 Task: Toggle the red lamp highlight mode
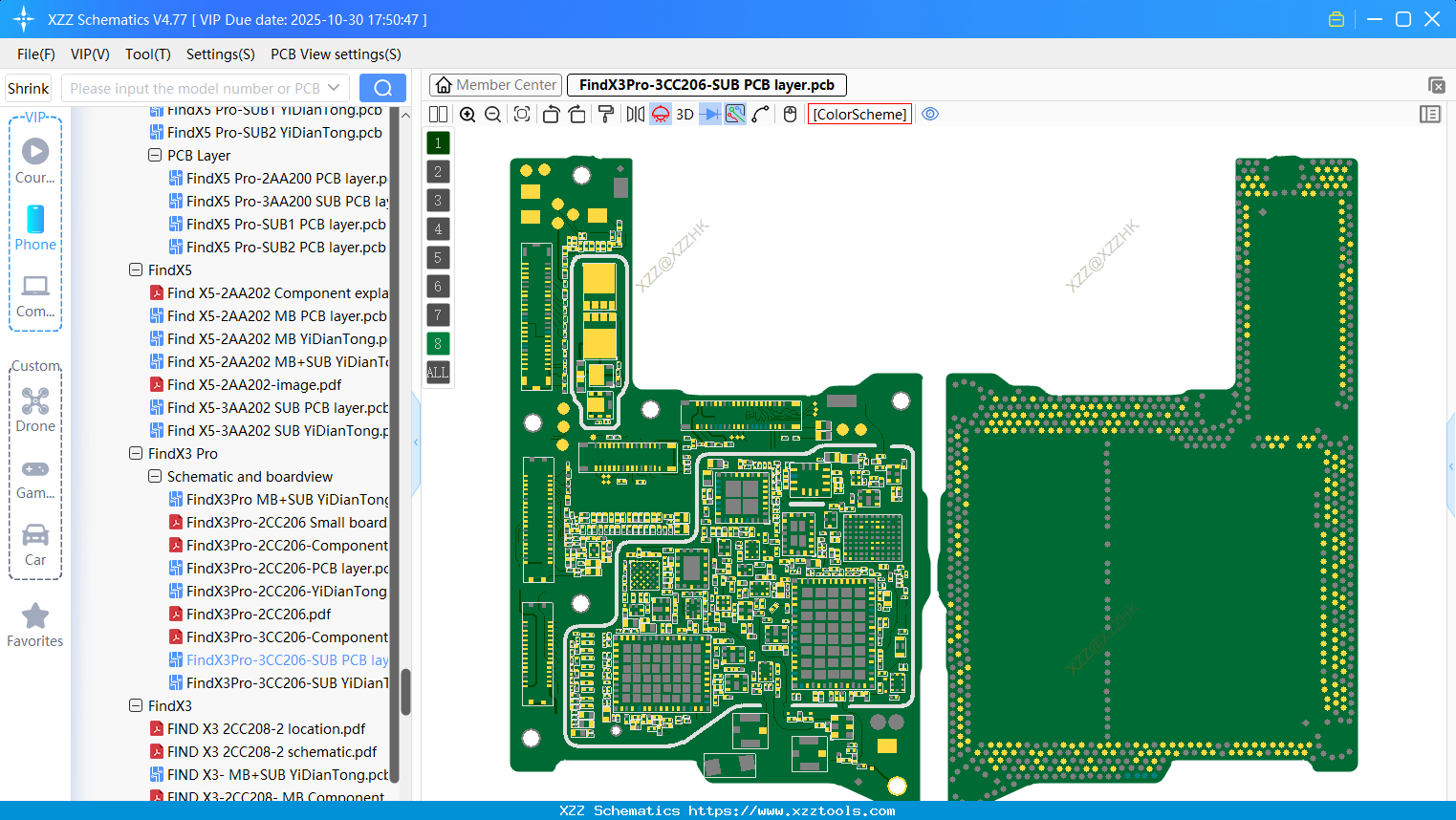(x=660, y=114)
